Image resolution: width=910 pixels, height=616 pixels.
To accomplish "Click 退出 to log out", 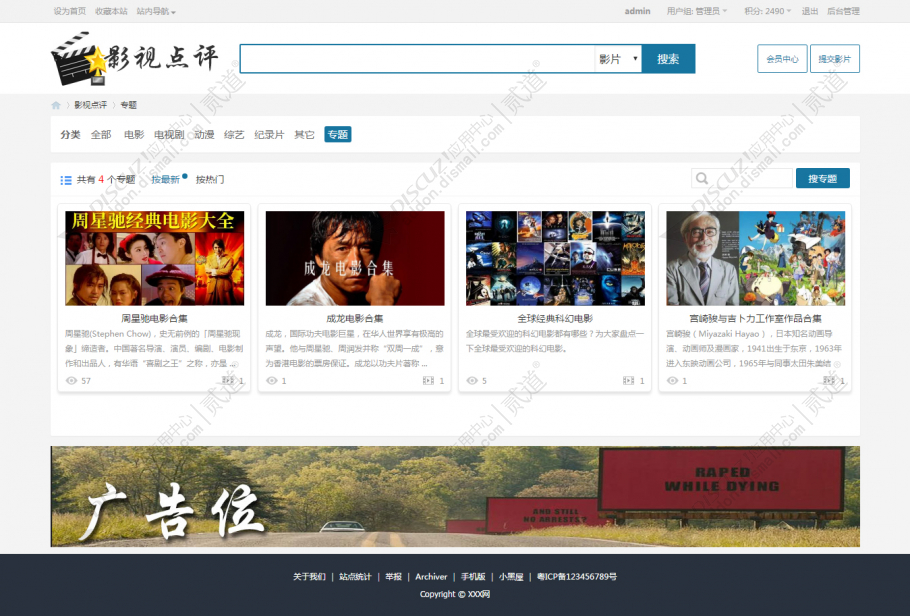I will click(x=810, y=11).
